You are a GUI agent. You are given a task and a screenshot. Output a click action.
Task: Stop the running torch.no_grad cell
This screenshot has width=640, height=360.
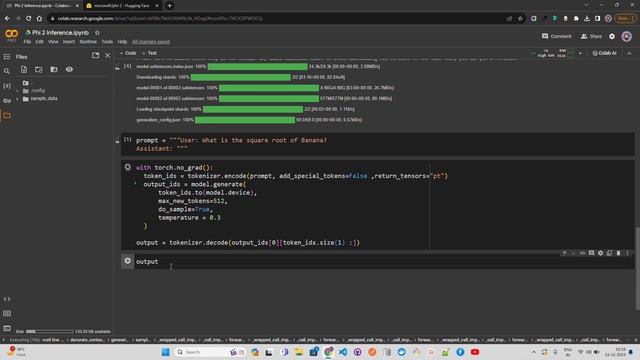pos(128,167)
